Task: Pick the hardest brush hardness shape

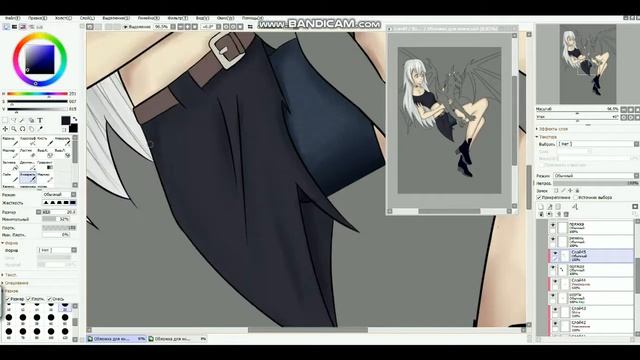Action: pos(73,202)
